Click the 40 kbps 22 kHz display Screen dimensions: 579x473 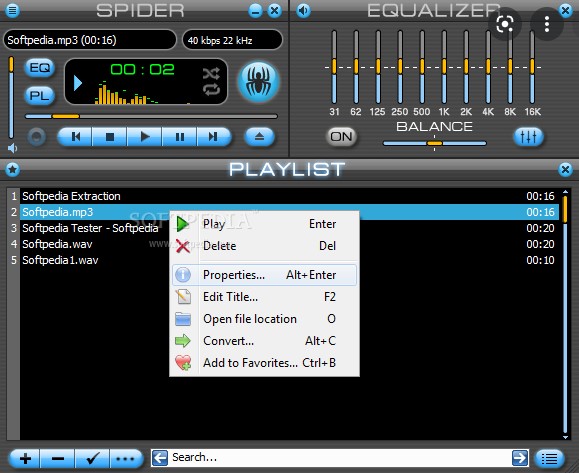(232, 40)
